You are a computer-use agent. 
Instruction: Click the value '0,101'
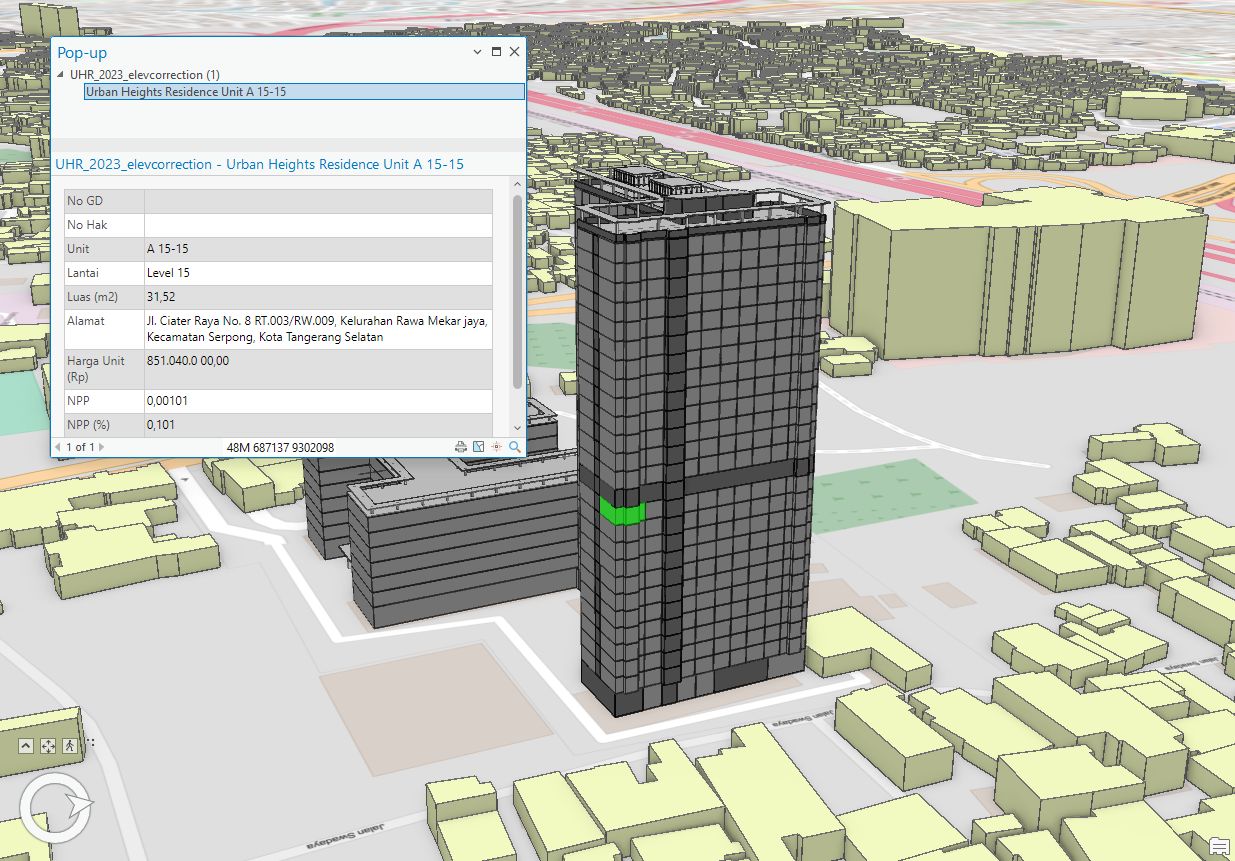[x=160, y=425]
